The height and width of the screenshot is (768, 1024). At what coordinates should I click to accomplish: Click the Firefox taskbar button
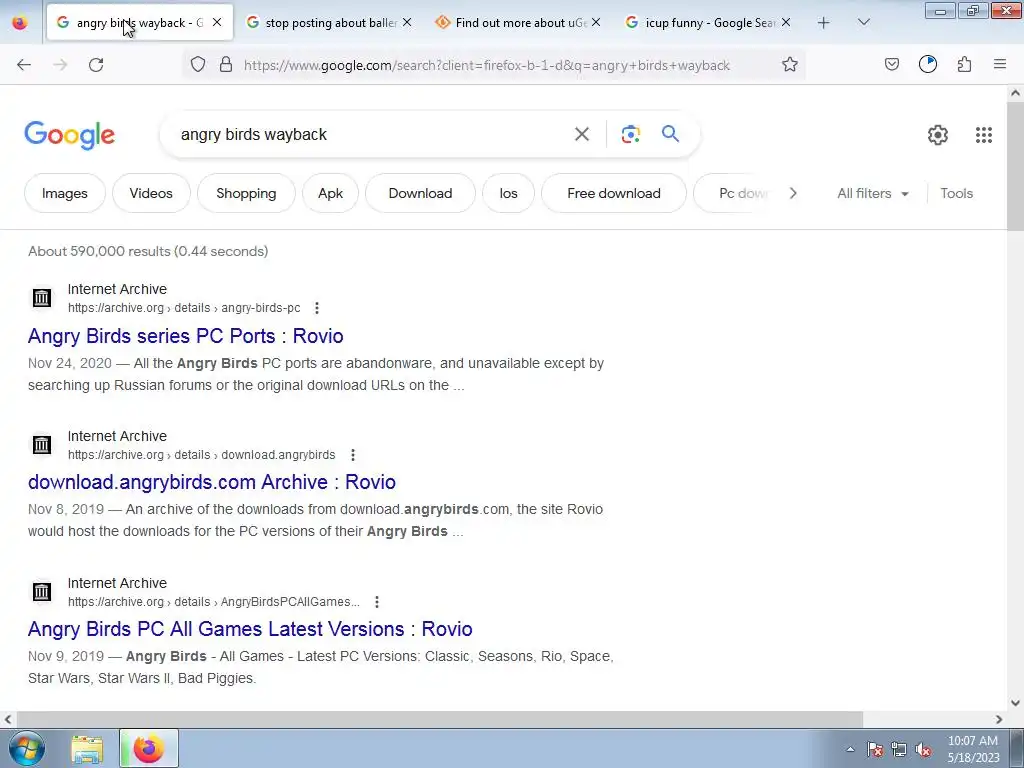pos(149,748)
